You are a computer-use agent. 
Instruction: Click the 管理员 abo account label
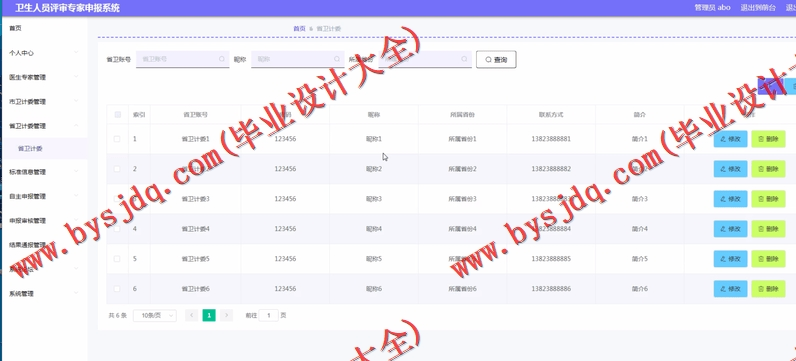[x=712, y=8]
